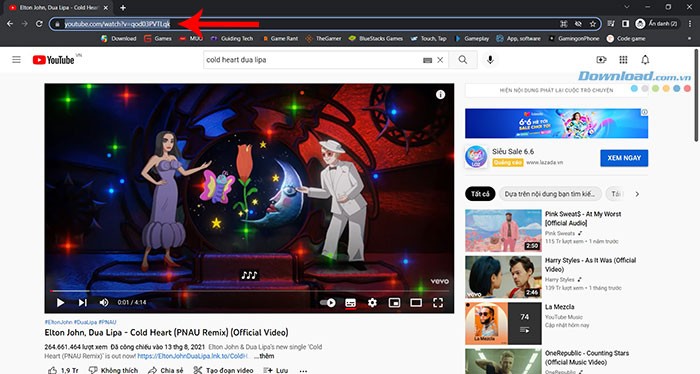Screen dimensions: 700x374
Task: Click the #EltonJohn hashtag
Action: [x=58, y=322]
